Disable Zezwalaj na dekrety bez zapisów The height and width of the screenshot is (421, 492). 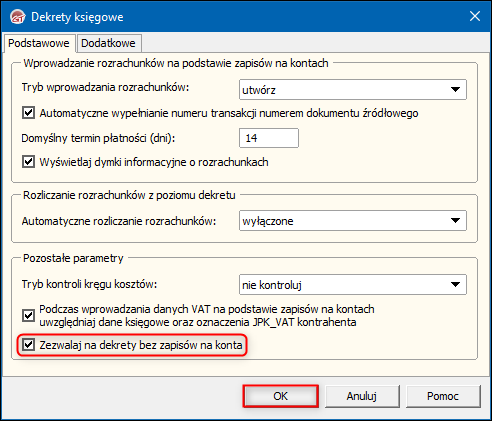[28, 345]
